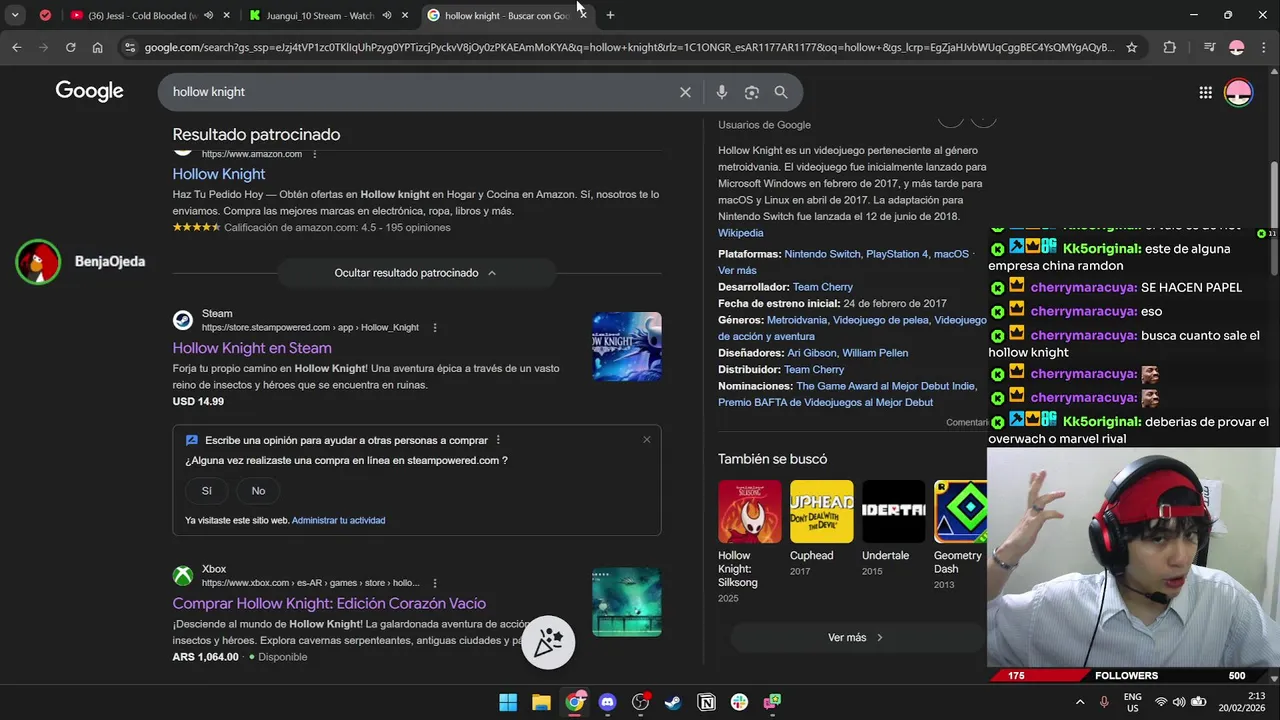Open Windows Start menu
The height and width of the screenshot is (720, 1280).
[508, 702]
